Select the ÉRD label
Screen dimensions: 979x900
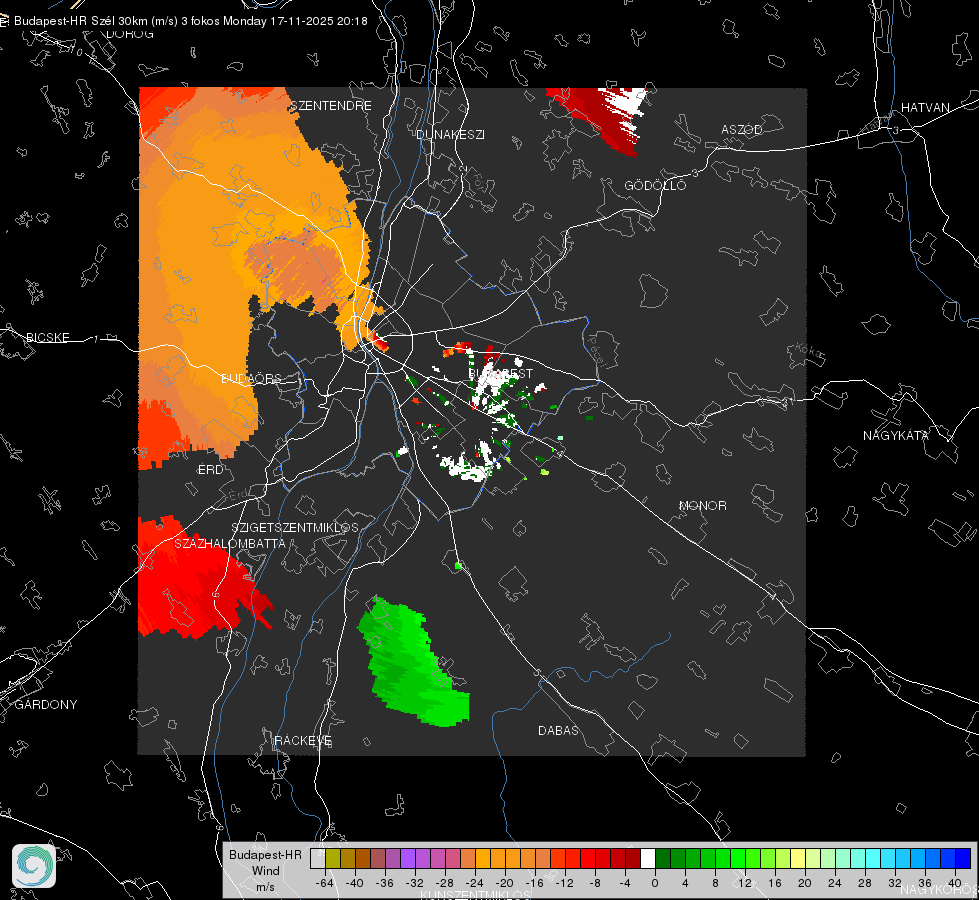click(210, 470)
